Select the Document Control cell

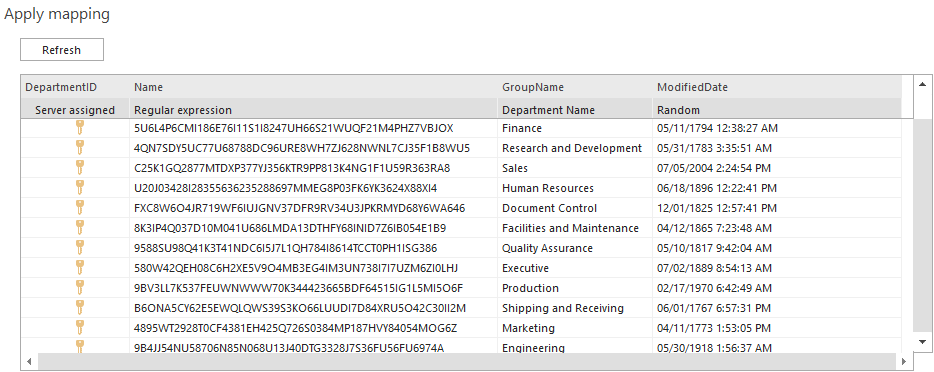point(575,208)
